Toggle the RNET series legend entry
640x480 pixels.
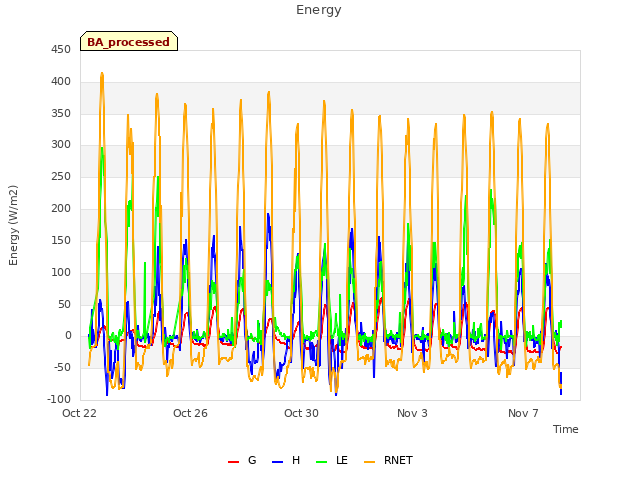[388, 460]
